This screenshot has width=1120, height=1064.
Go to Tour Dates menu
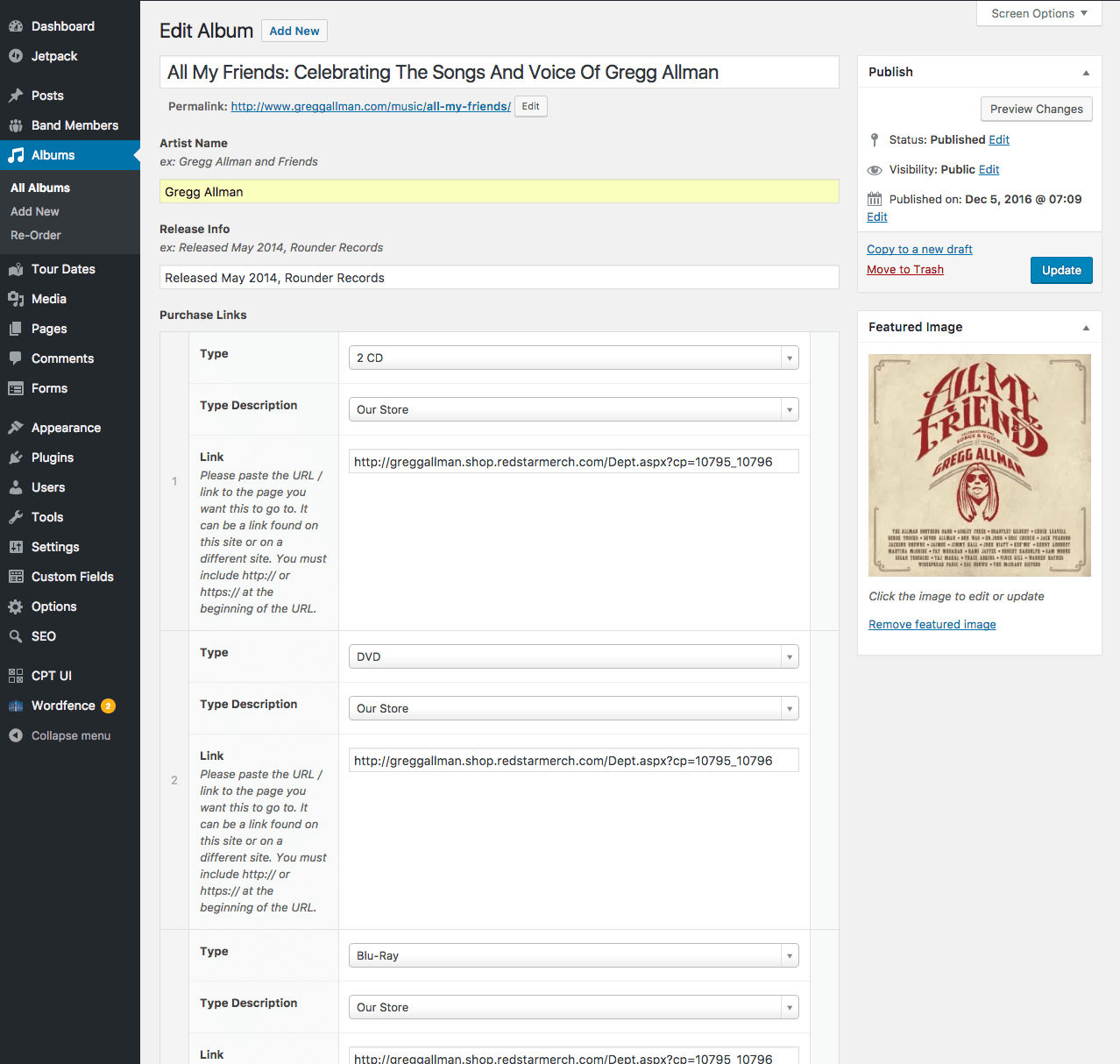point(70,269)
